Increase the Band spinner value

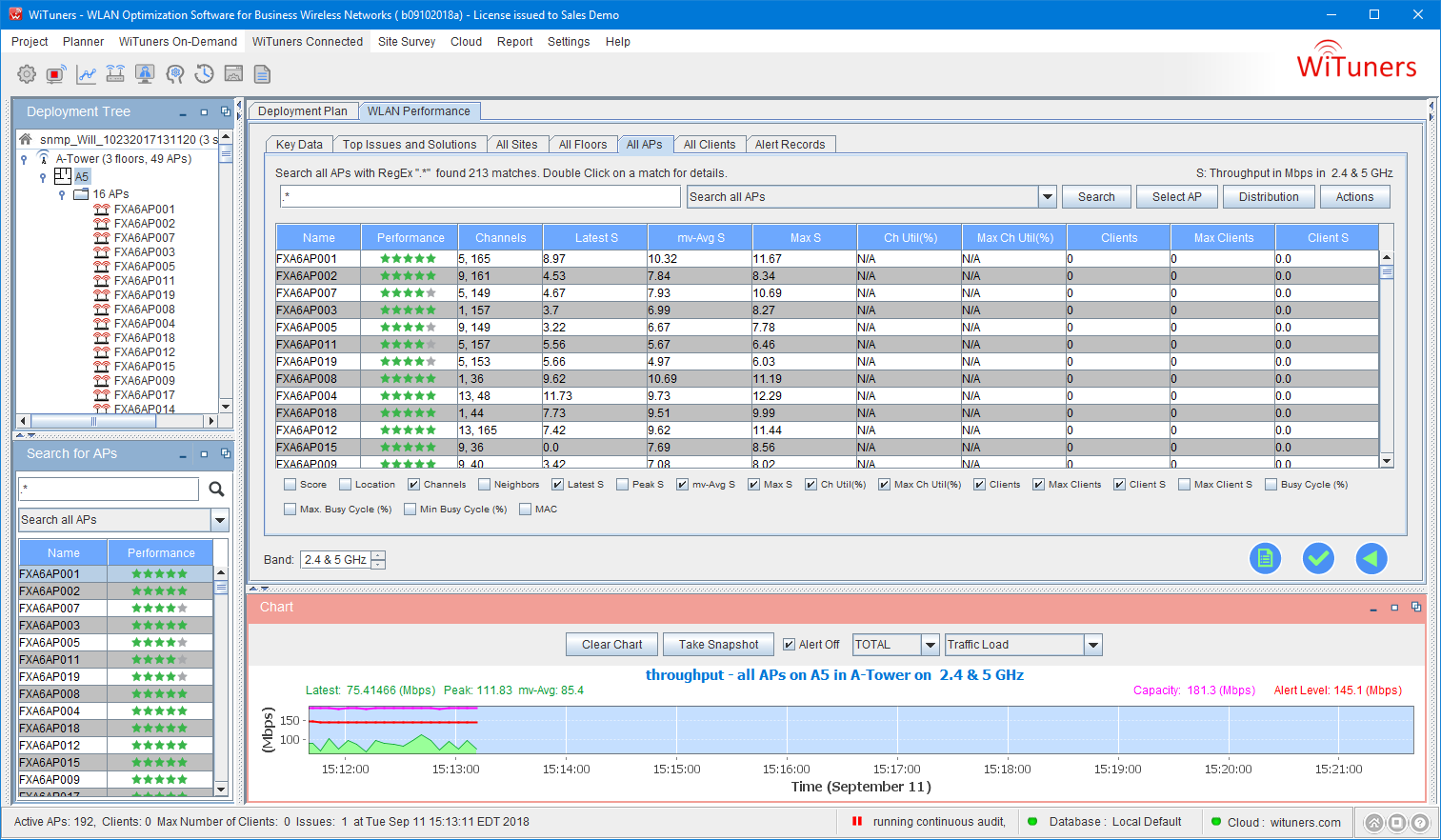point(378,555)
